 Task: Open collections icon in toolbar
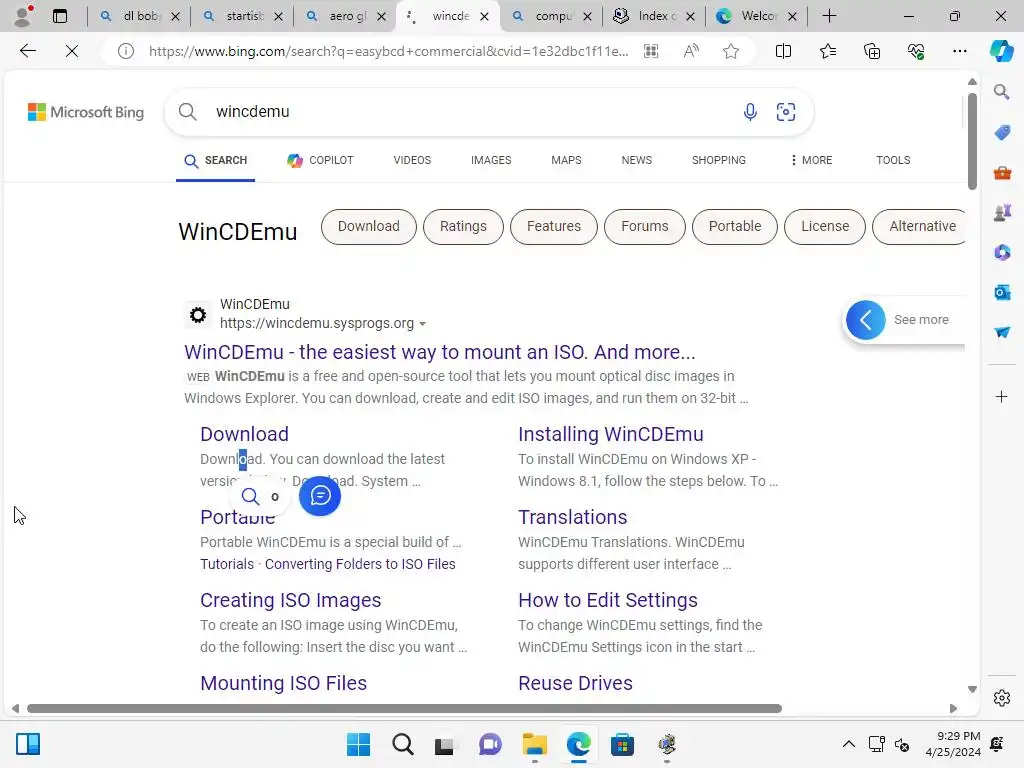coord(872,51)
